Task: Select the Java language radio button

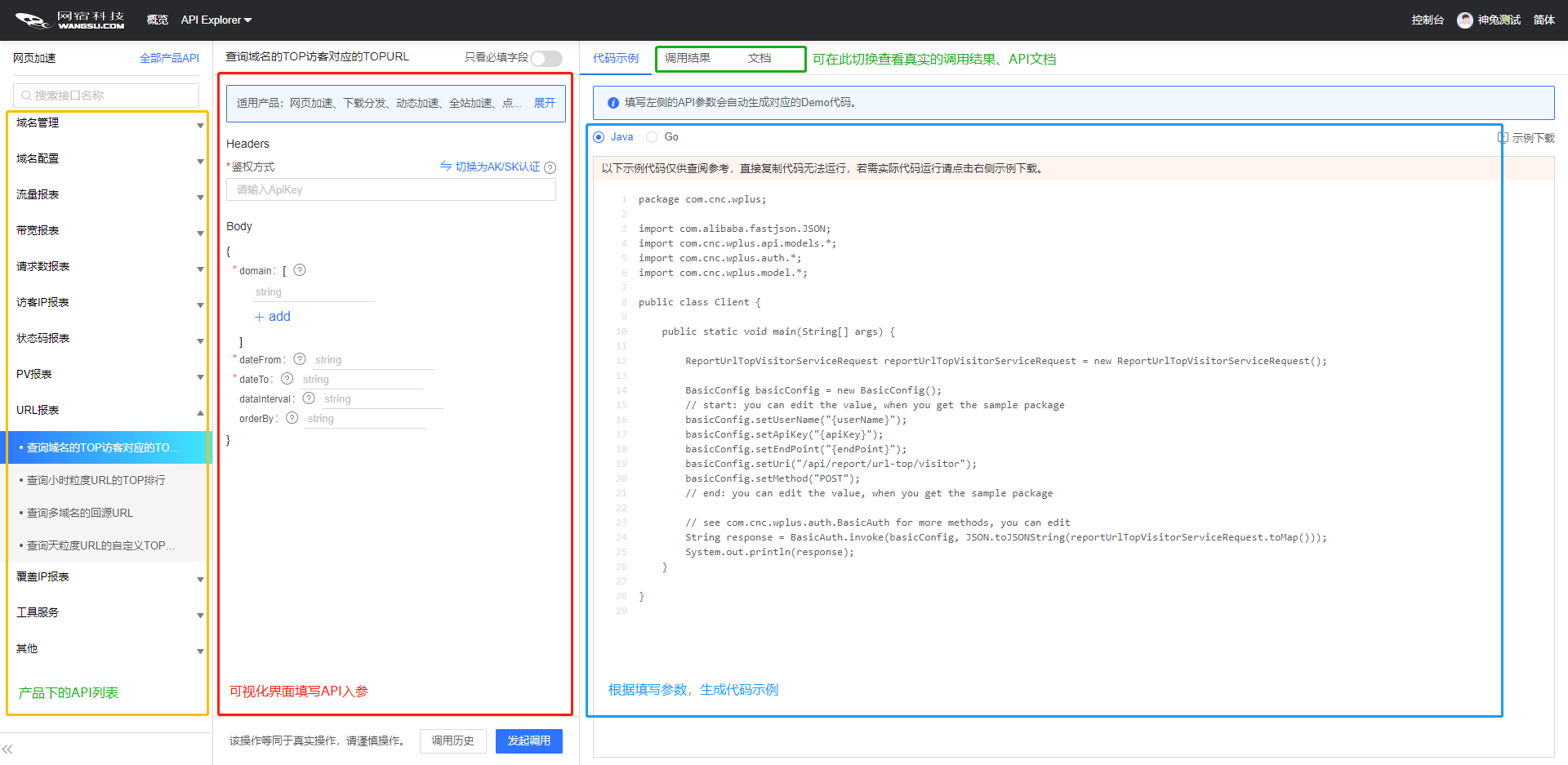Action: (x=599, y=137)
